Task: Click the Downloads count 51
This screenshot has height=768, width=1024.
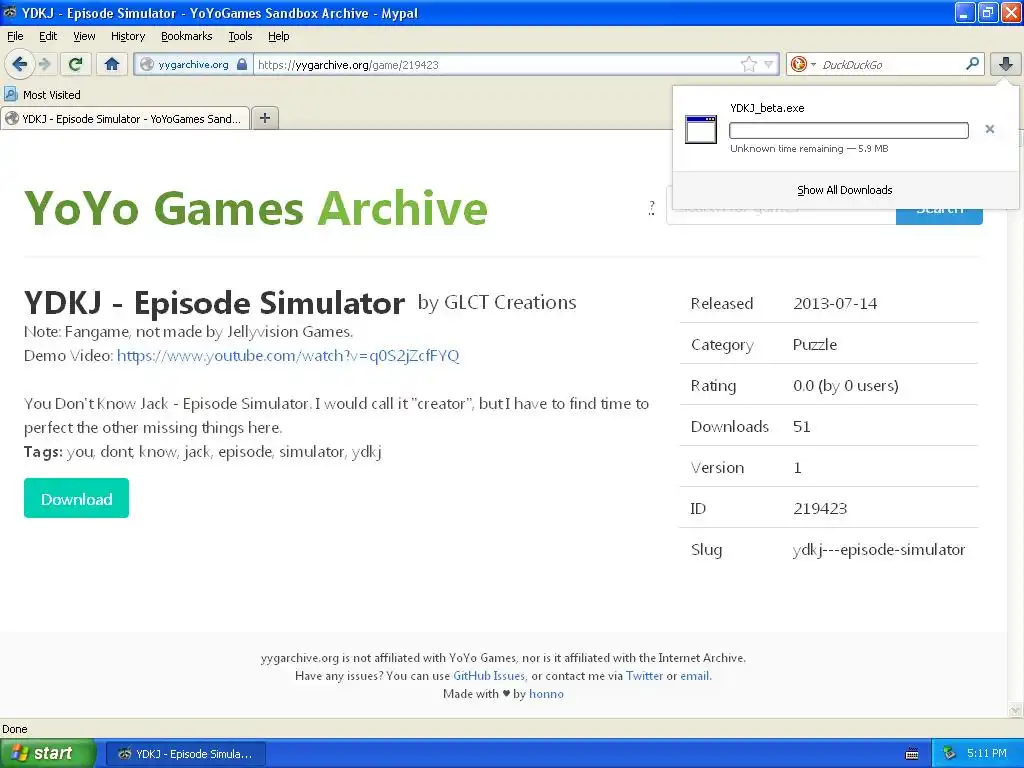Action: pyautogui.click(x=801, y=426)
